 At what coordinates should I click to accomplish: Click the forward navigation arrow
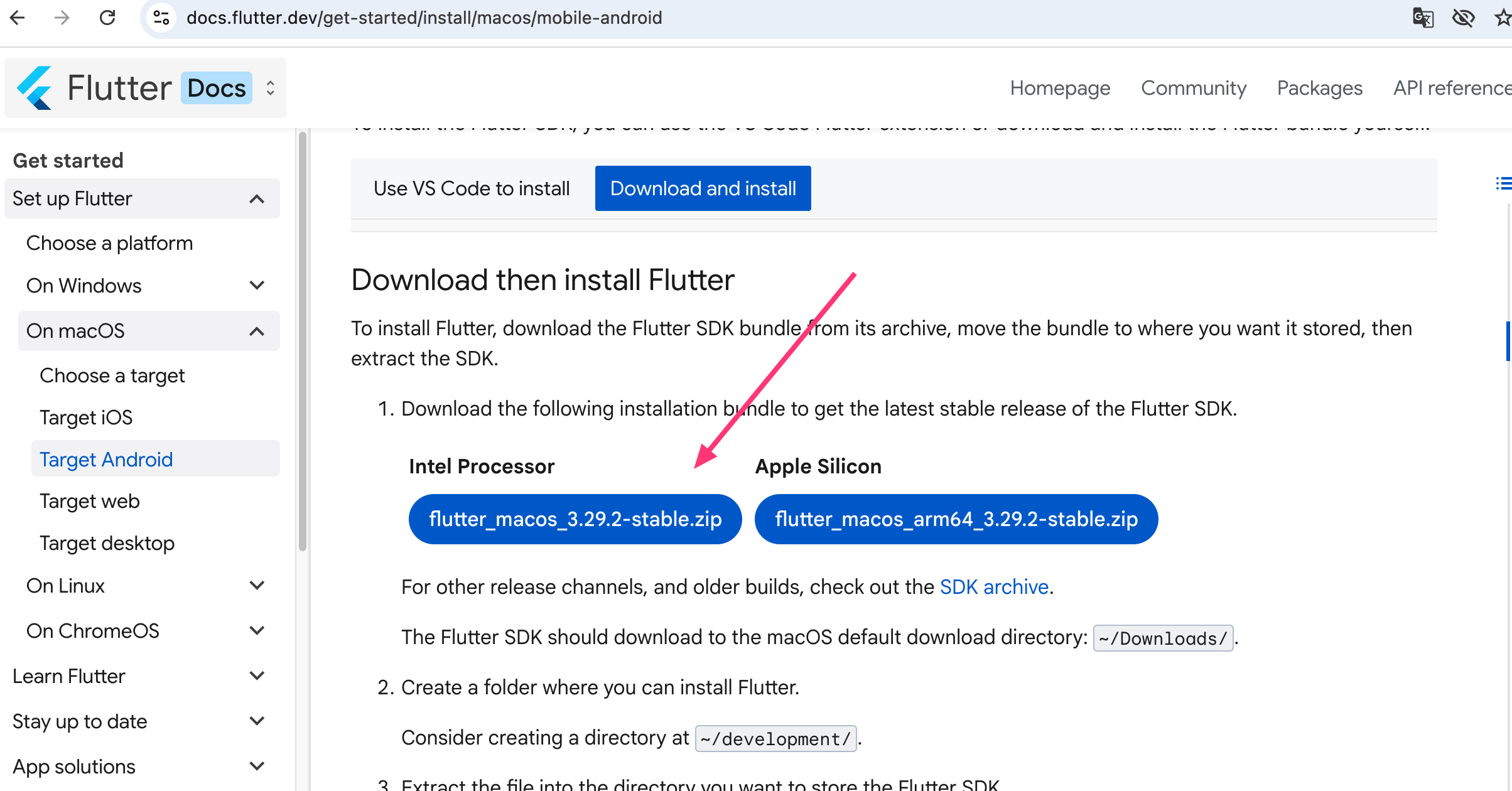point(62,18)
